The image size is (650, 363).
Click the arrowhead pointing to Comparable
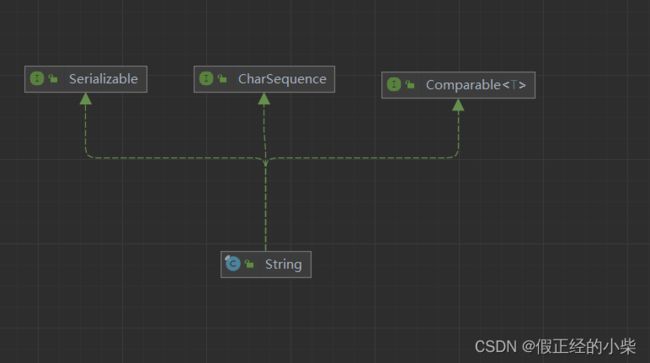click(x=458, y=105)
